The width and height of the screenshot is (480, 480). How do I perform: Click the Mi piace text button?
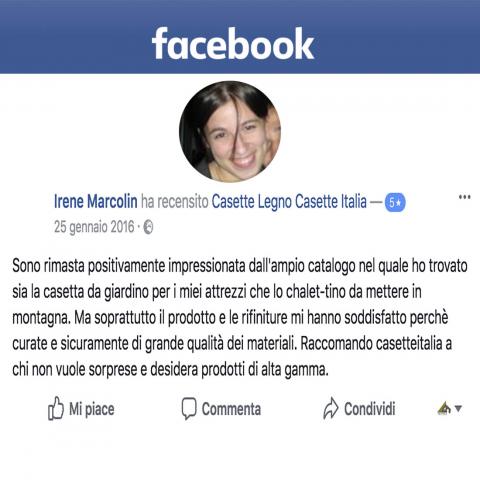(x=92, y=409)
